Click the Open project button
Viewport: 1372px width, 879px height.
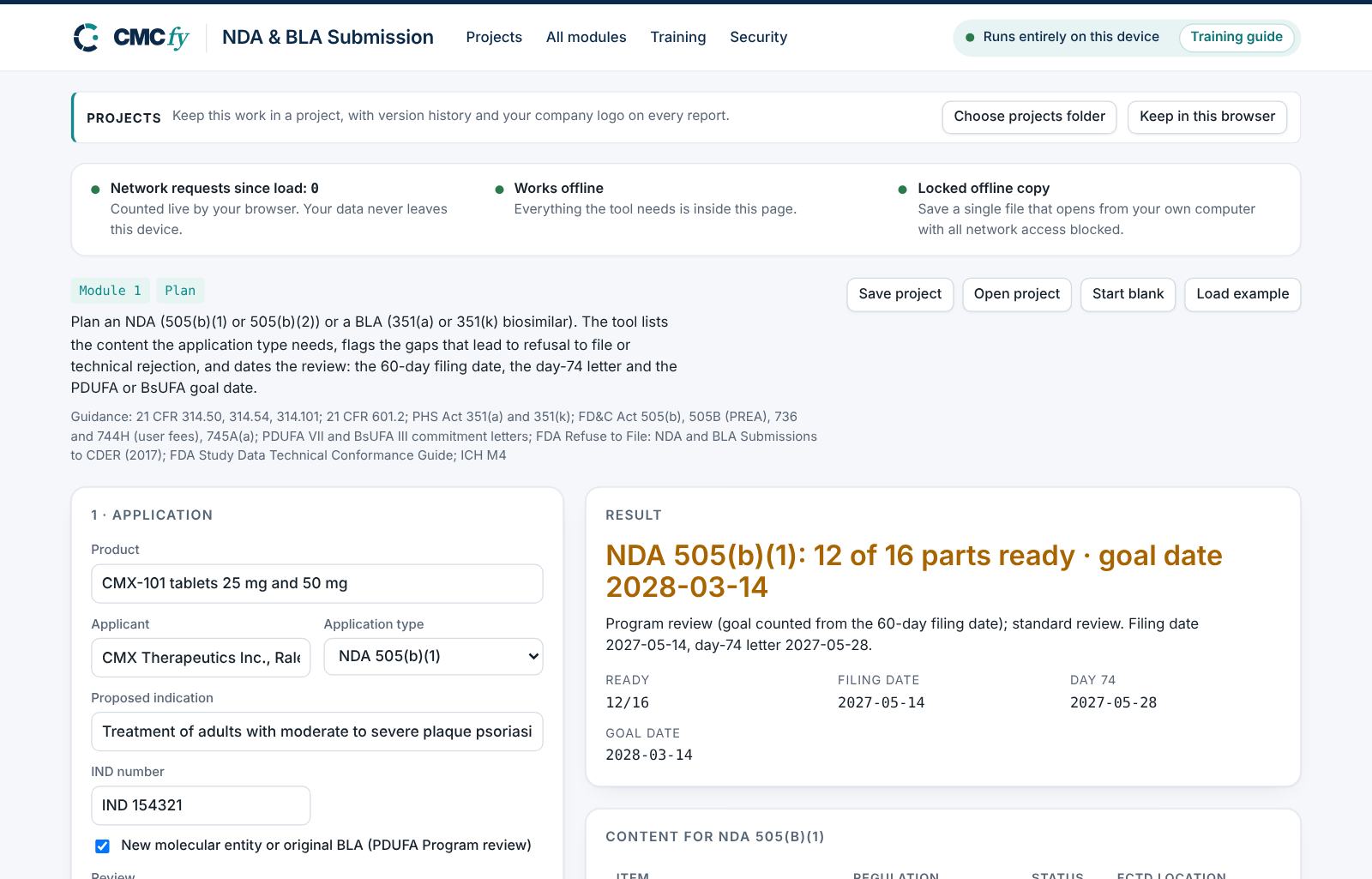(x=1016, y=294)
